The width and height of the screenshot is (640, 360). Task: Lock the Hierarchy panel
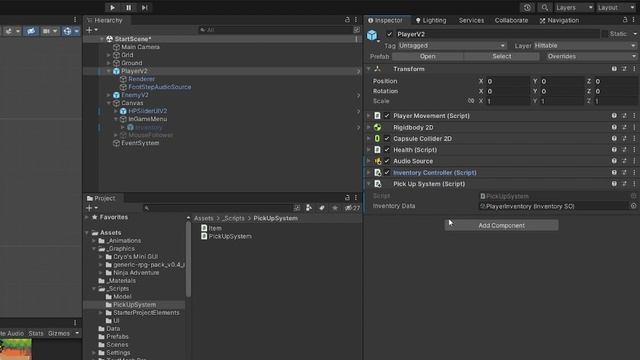click(x=347, y=20)
